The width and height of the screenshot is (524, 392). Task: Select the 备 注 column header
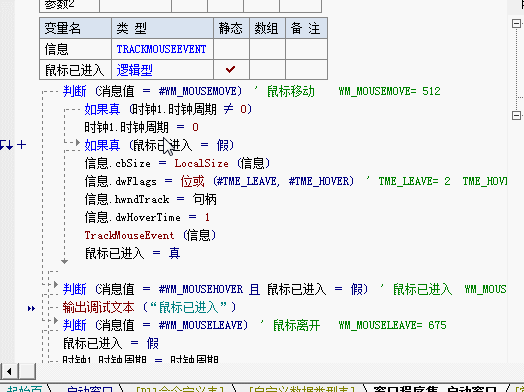pos(306,28)
